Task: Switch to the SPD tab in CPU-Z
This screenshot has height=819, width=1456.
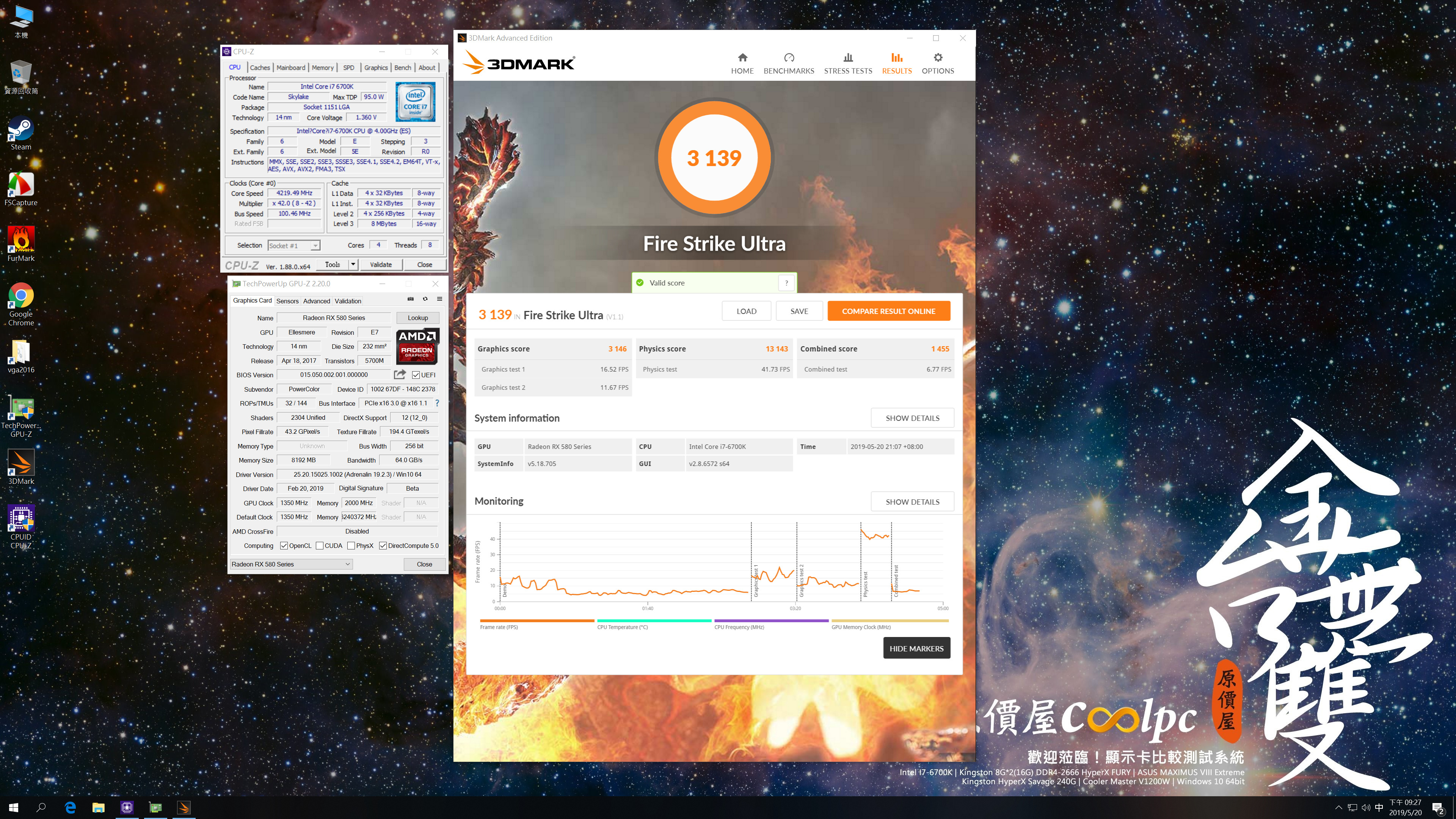Action: (349, 67)
